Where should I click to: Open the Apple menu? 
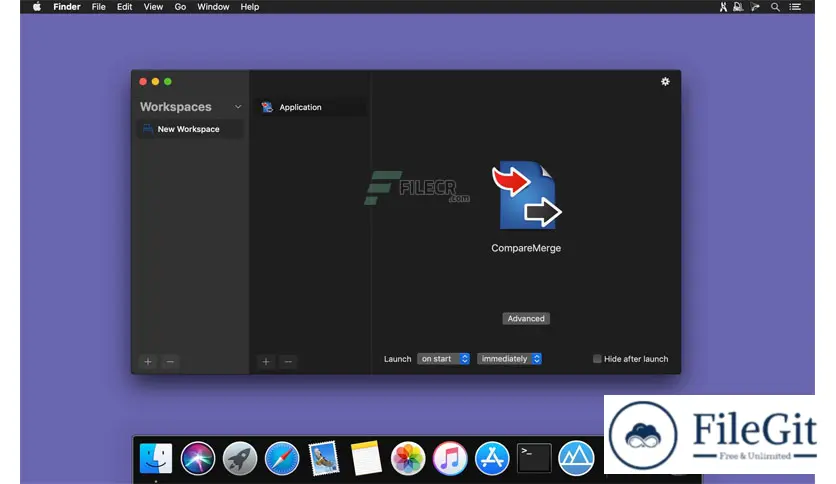pyautogui.click(x=37, y=7)
